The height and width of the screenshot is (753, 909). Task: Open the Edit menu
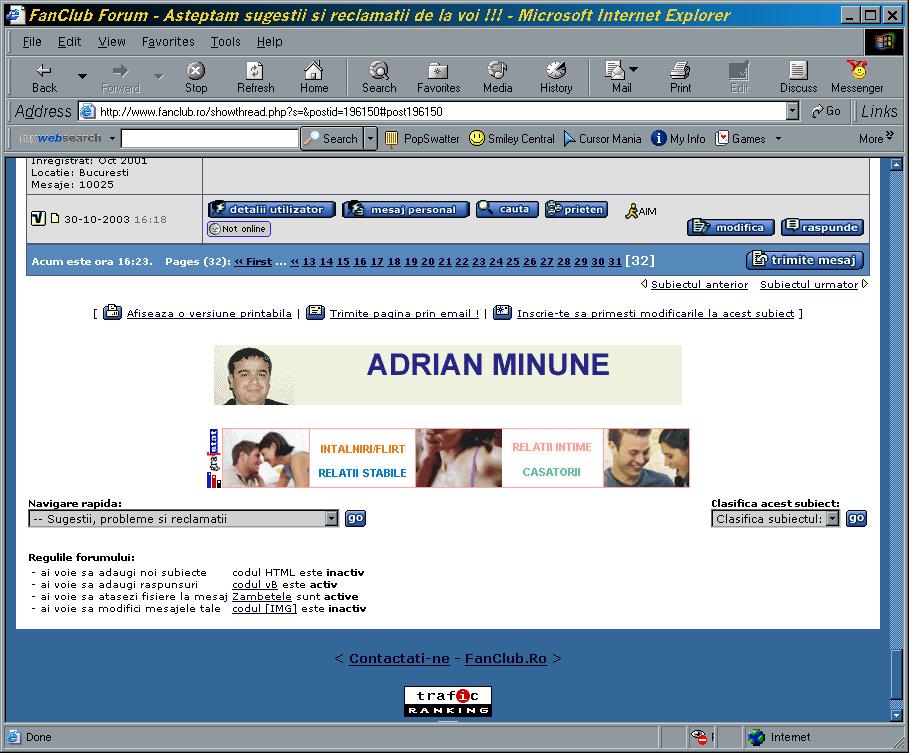pos(69,42)
